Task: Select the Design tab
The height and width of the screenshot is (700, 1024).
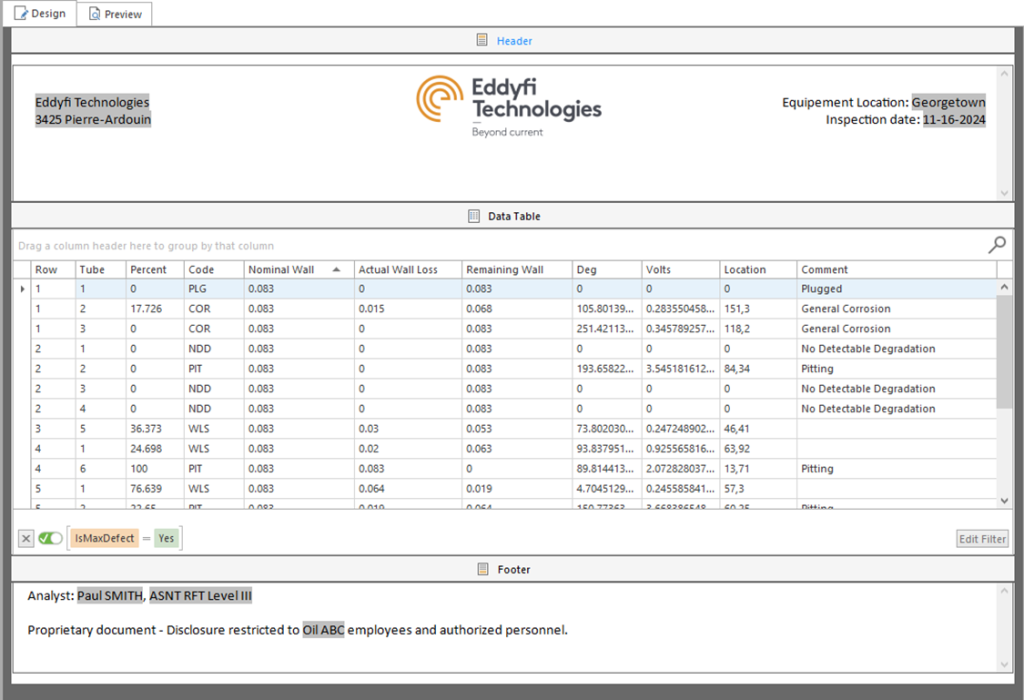Action: 40,13
